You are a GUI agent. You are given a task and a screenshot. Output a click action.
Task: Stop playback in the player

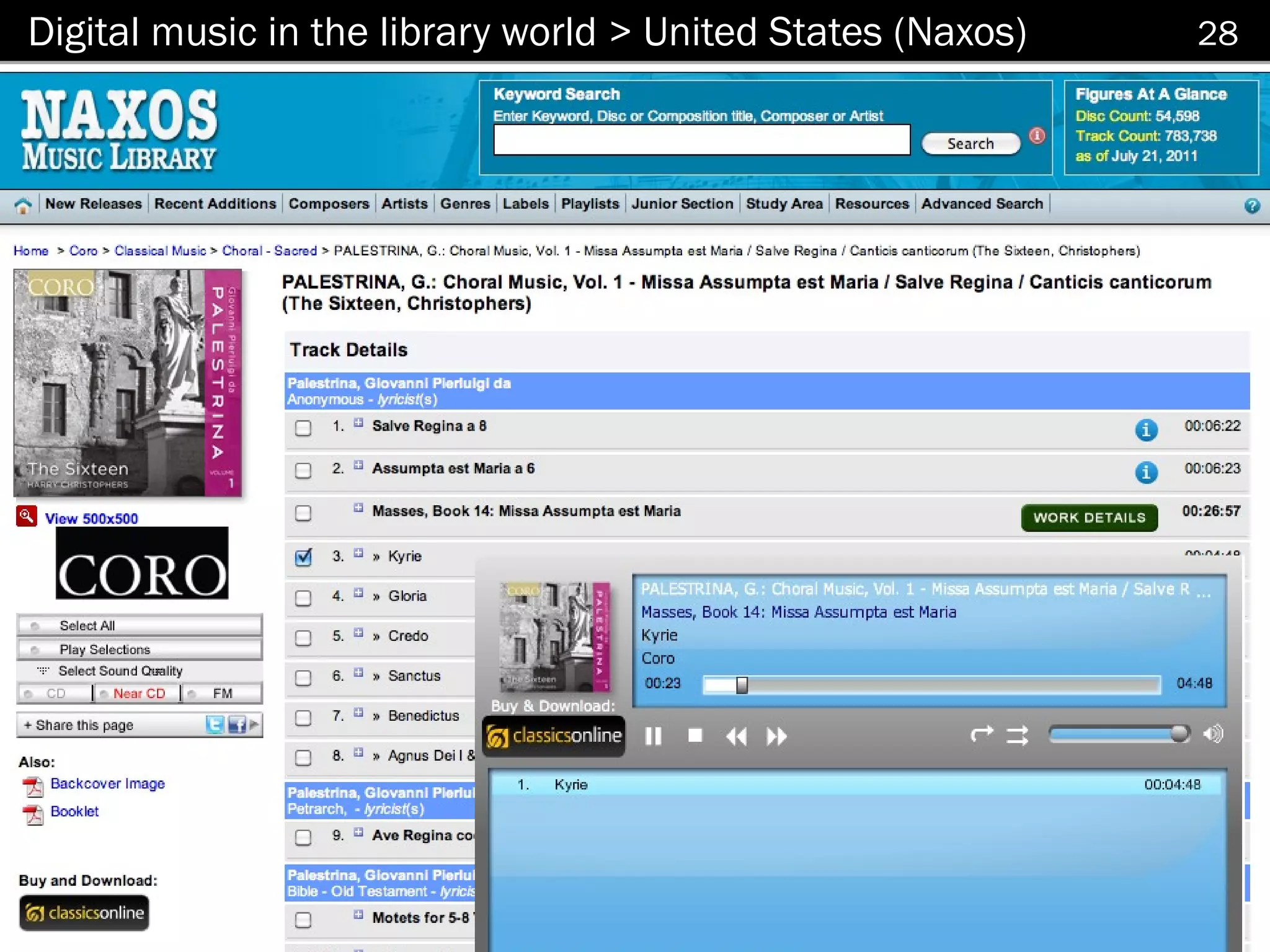[695, 736]
